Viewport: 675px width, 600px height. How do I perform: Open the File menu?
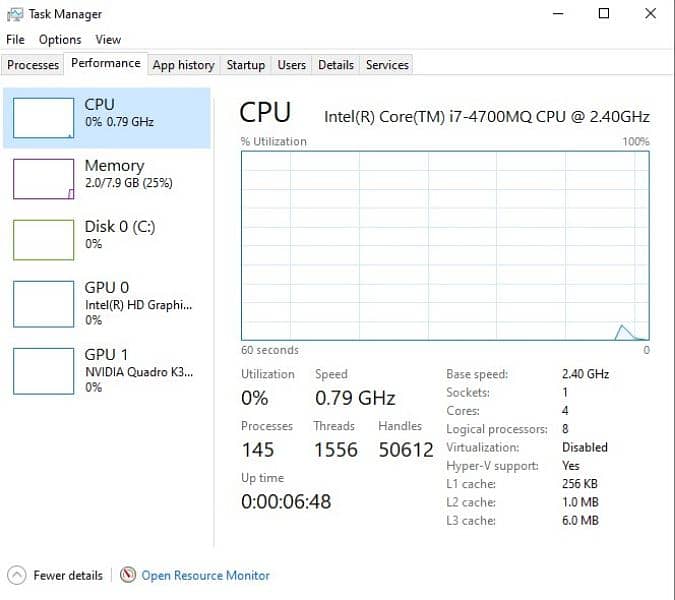click(15, 40)
